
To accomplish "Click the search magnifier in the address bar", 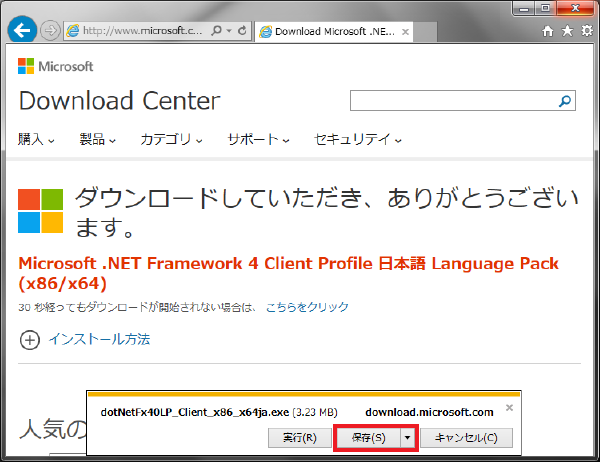I will tap(216, 30).
